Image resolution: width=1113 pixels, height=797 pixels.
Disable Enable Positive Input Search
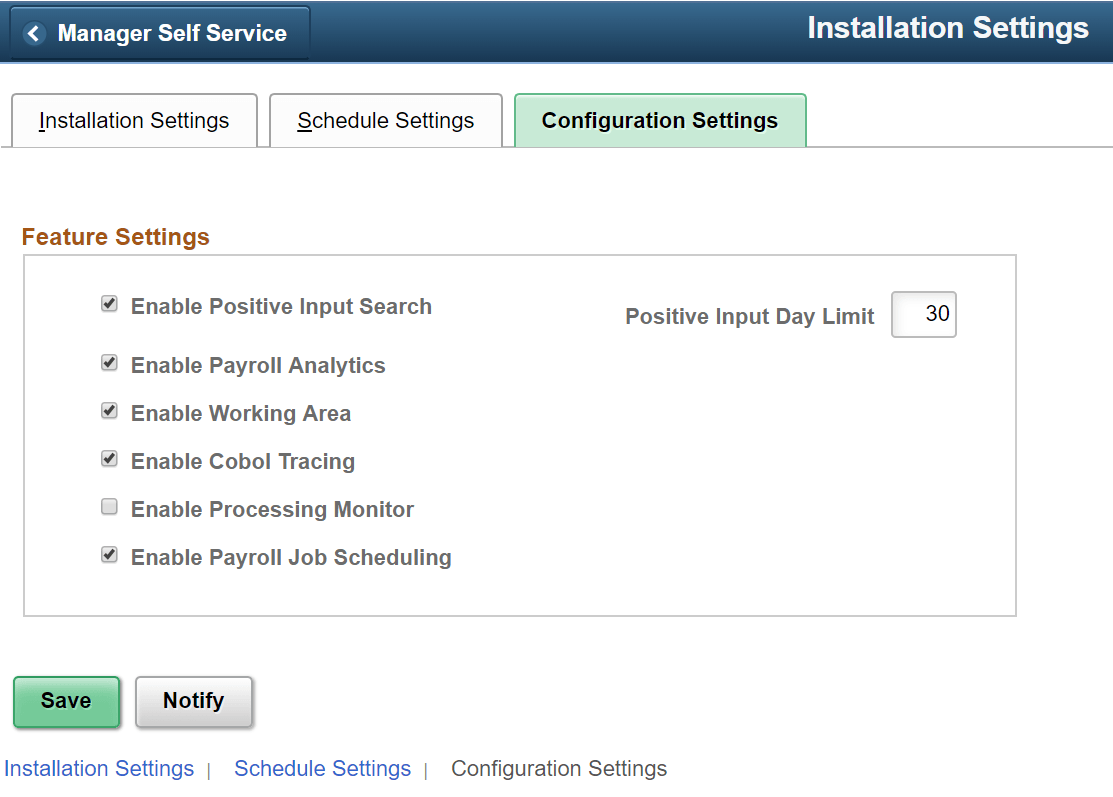coord(109,303)
